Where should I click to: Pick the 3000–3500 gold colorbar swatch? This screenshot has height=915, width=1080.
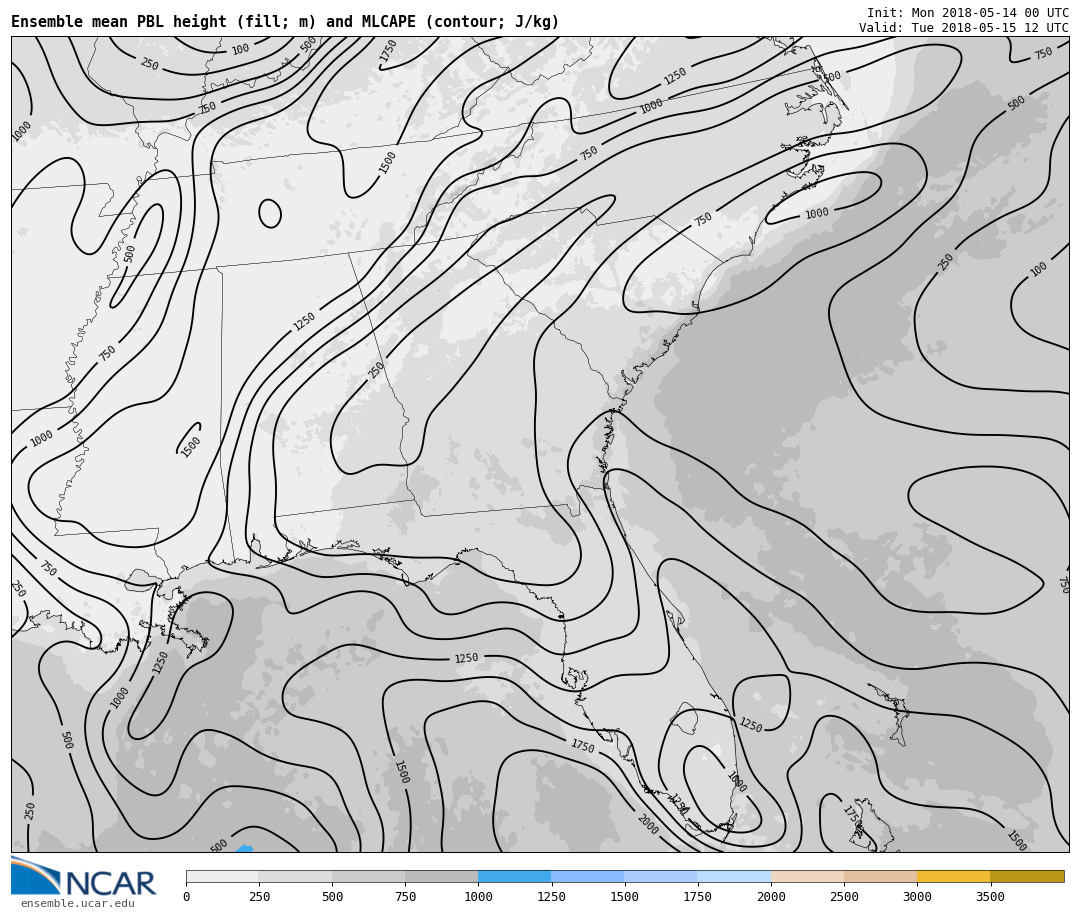pyautogui.click(x=953, y=876)
